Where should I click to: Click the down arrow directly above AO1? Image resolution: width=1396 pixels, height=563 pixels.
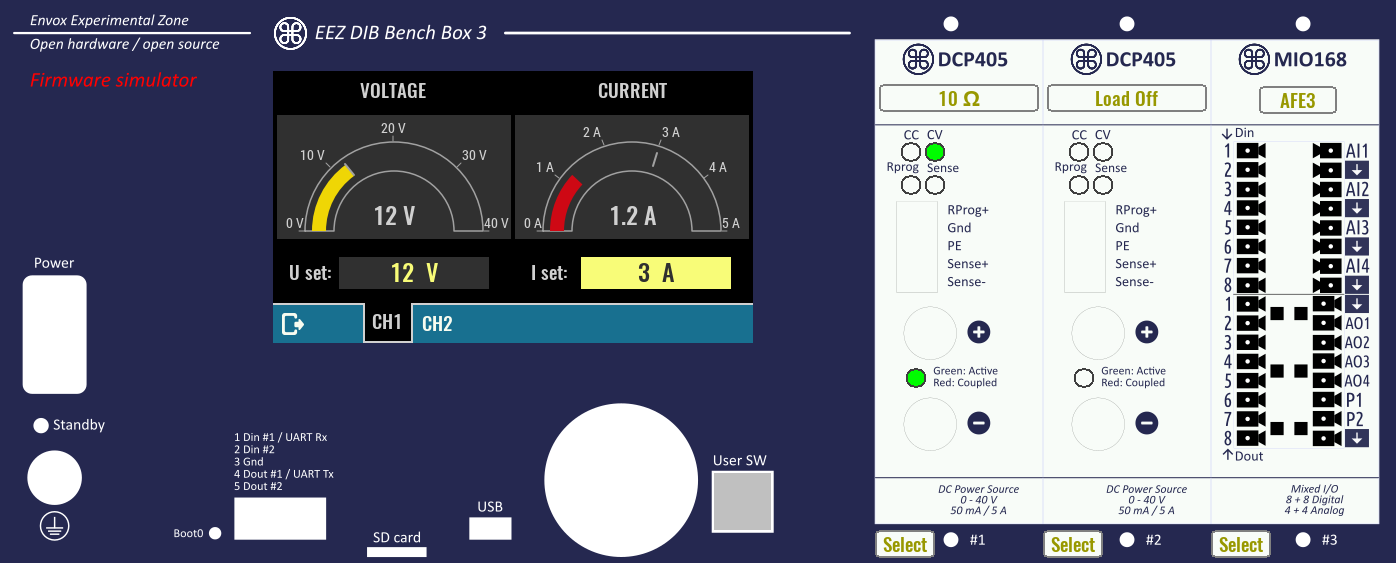coord(1356,304)
